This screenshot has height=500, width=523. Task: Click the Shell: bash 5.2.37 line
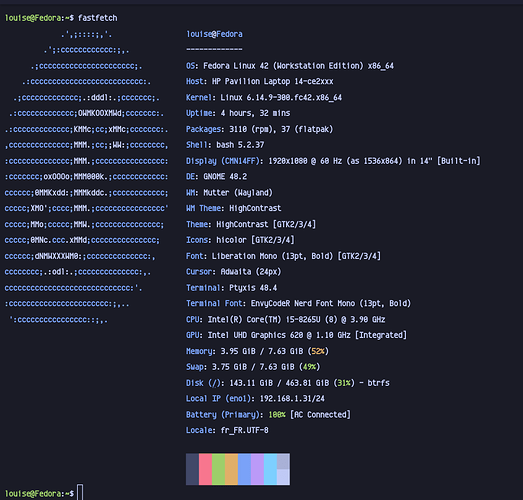coord(225,145)
